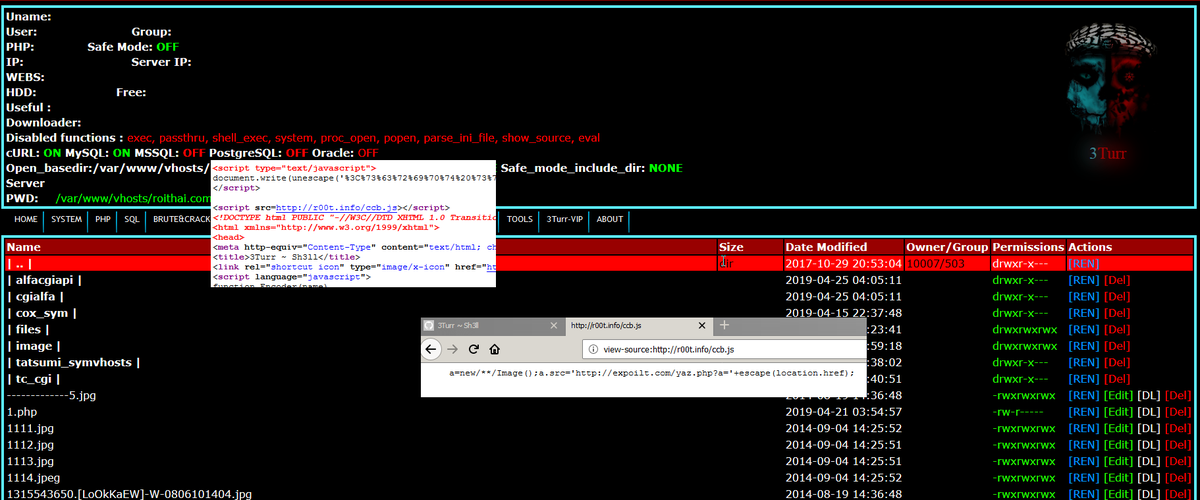1200x500 pixels.
Task: Click the Date Modified column header
Action: [x=826, y=247]
